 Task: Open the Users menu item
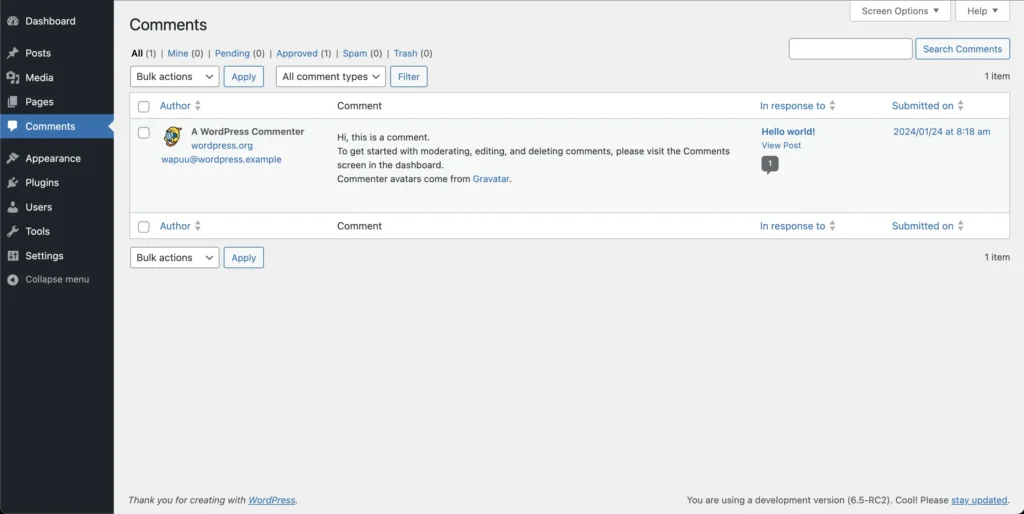tap(39, 207)
